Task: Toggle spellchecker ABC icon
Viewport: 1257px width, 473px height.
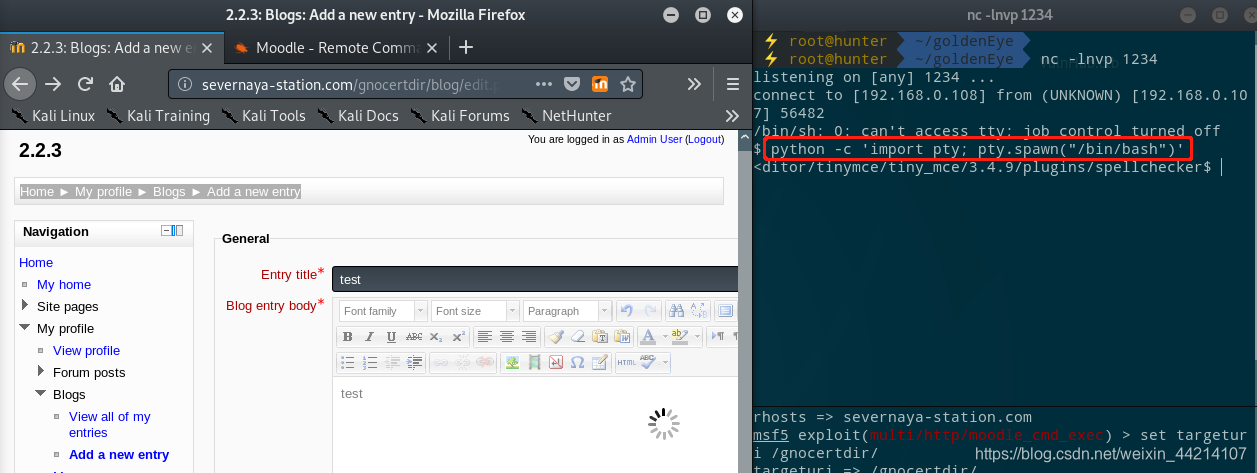Action: pos(647,363)
